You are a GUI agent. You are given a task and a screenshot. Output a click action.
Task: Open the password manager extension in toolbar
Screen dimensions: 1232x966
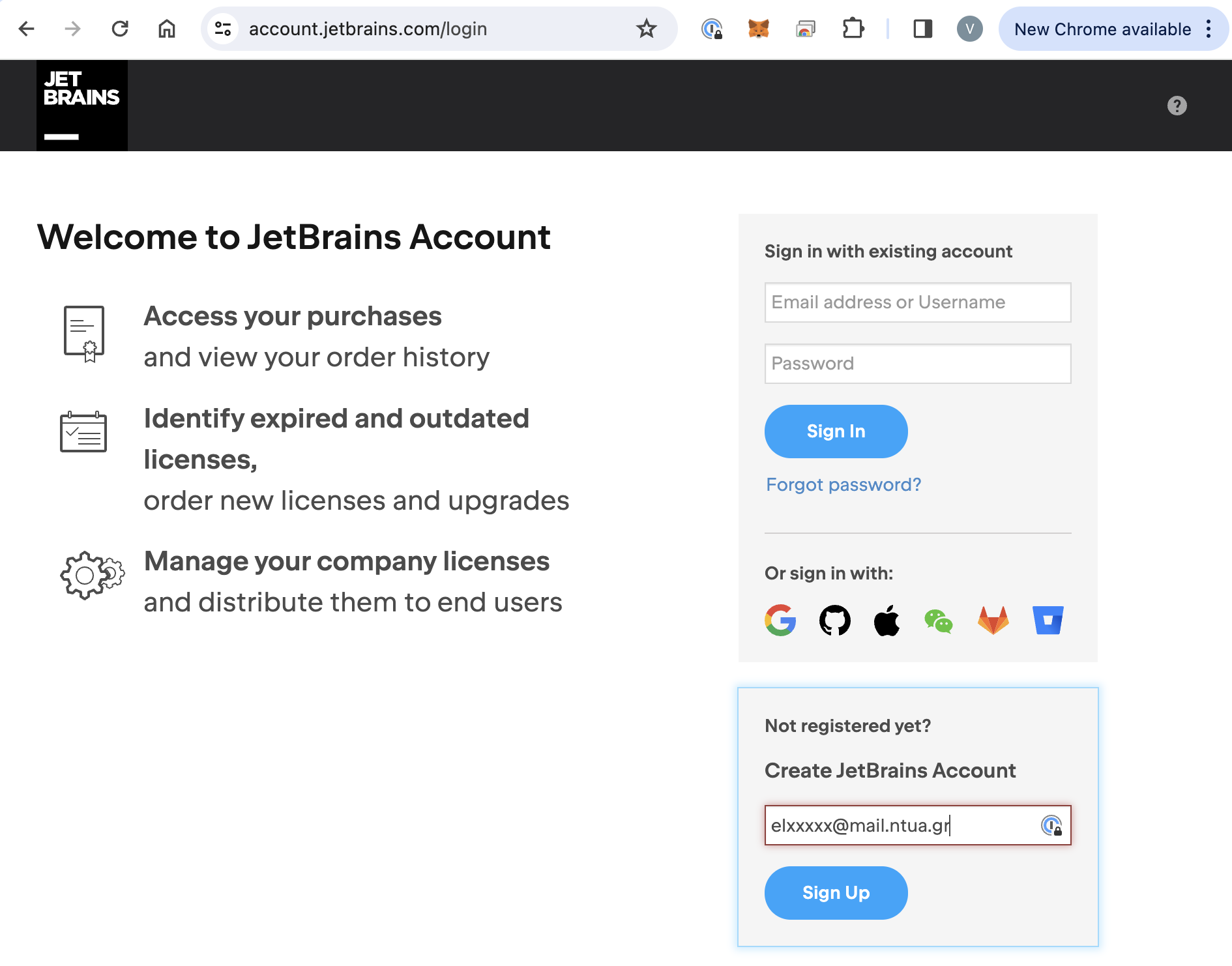tap(712, 29)
